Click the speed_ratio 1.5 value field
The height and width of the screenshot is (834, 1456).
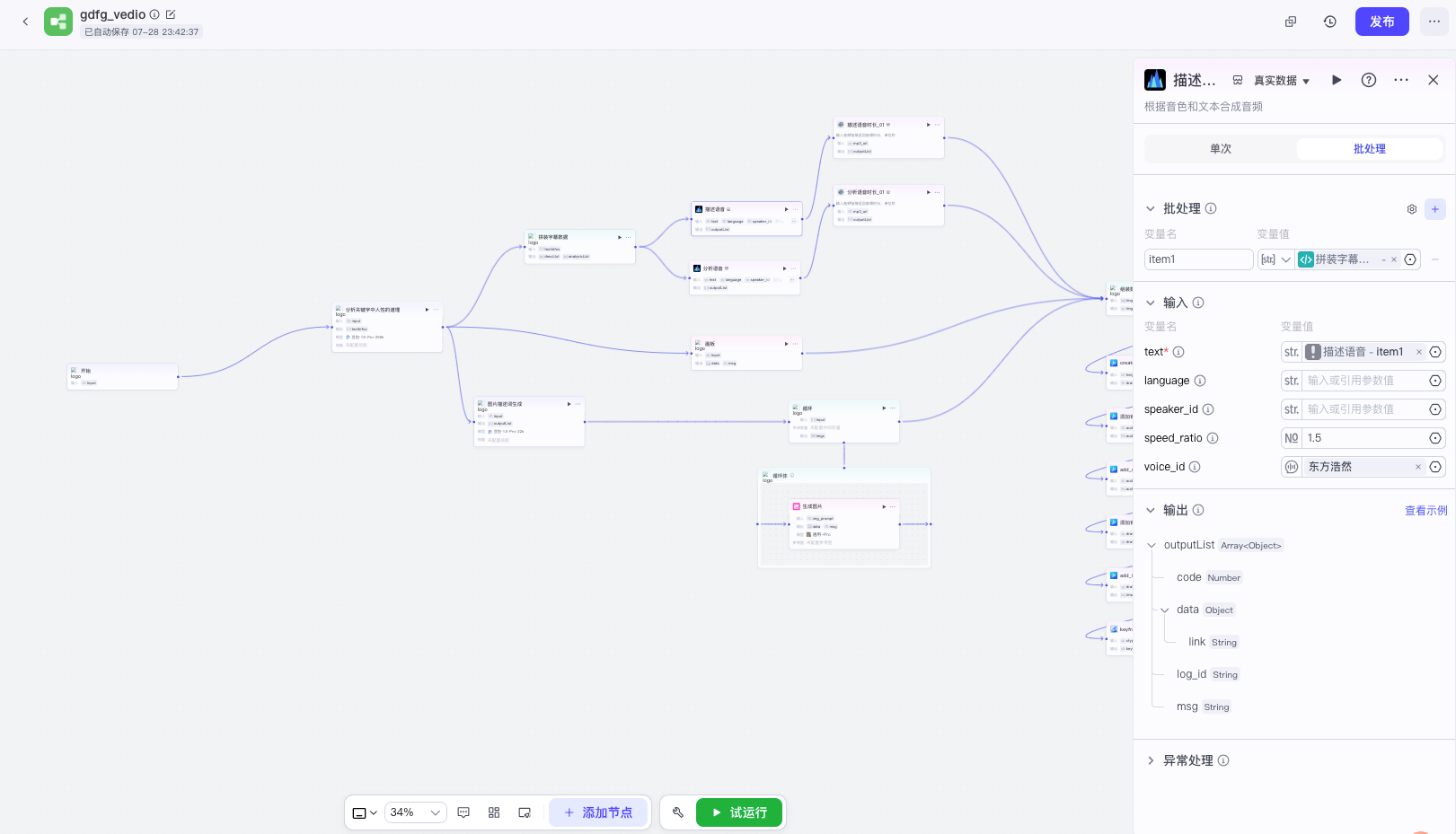[1364, 438]
